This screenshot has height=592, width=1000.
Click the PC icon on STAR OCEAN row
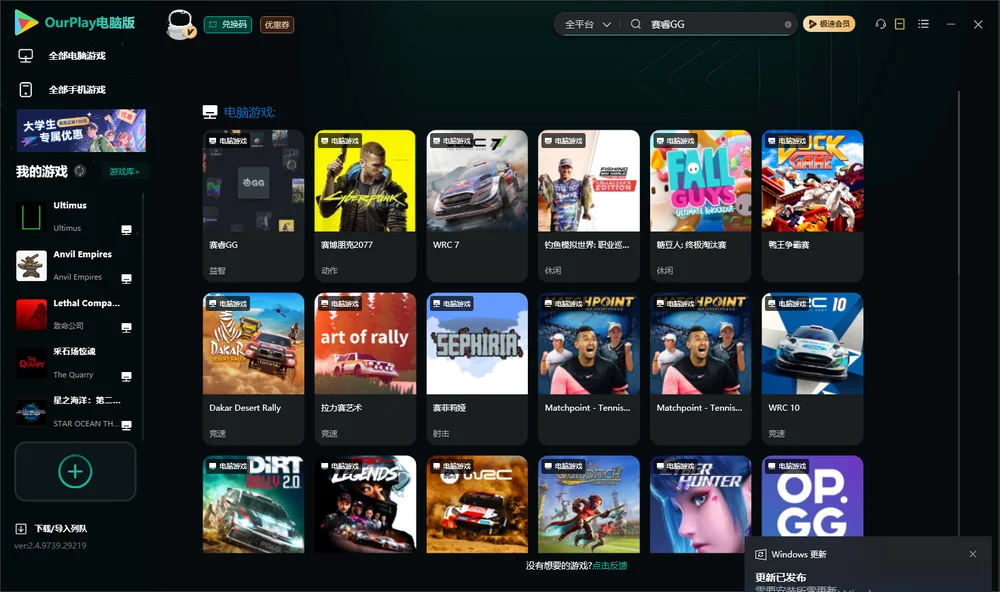[126, 426]
